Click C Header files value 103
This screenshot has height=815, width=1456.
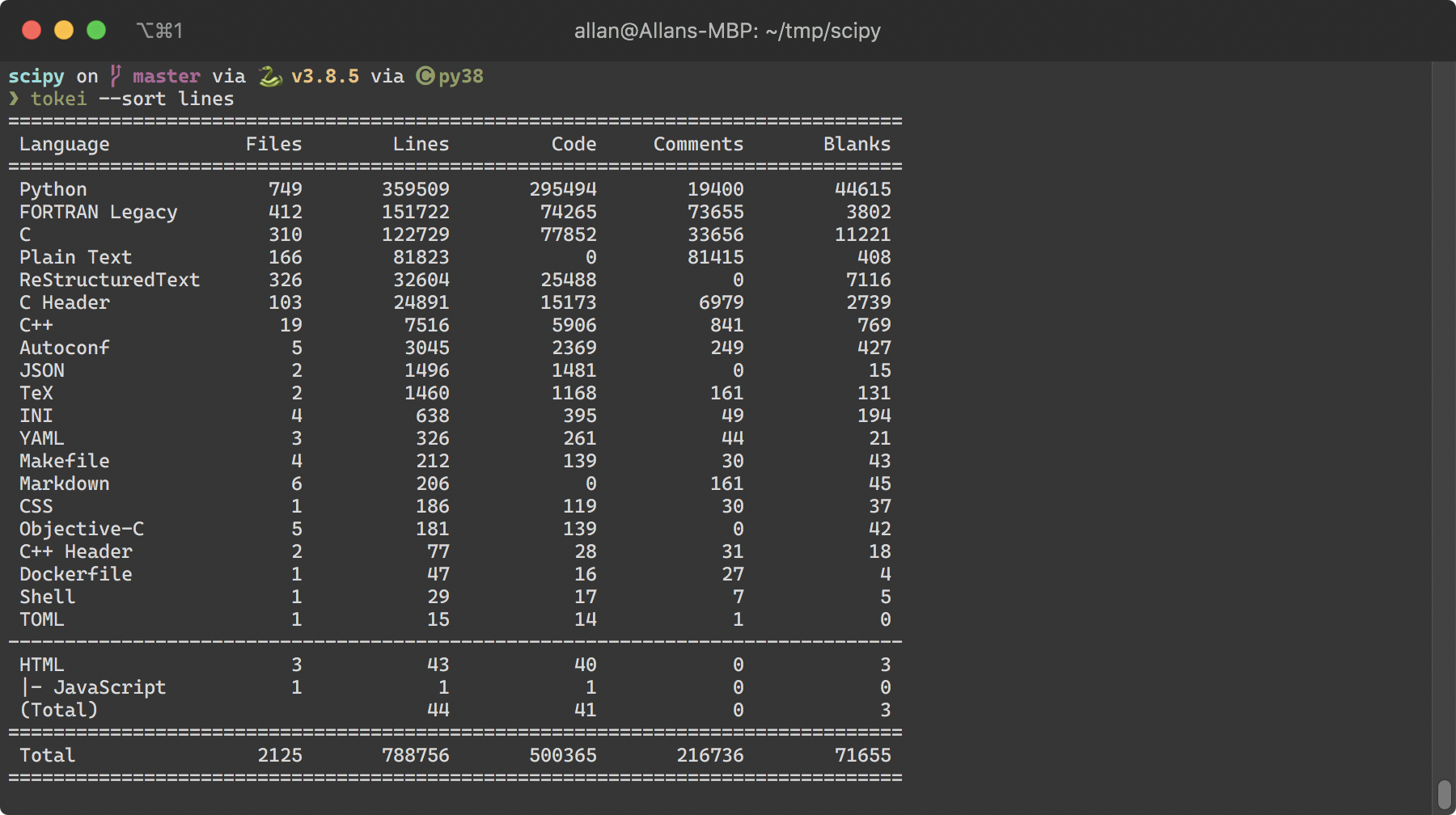(x=286, y=302)
